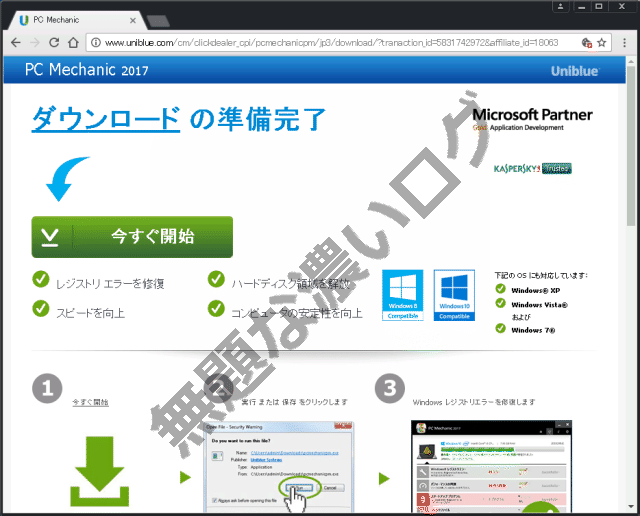Go back to the previous page
This screenshot has height=516, width=640.
[x=16, y=42]
